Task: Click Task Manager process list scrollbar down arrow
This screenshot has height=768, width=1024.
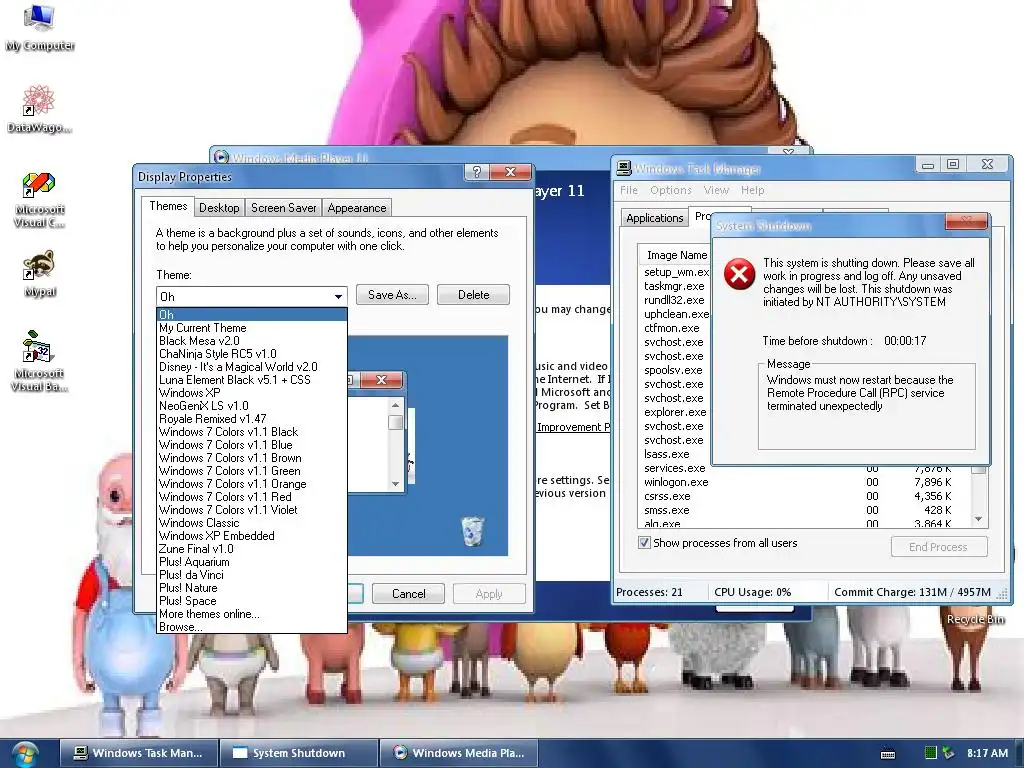Action: [x=978, y=519]
